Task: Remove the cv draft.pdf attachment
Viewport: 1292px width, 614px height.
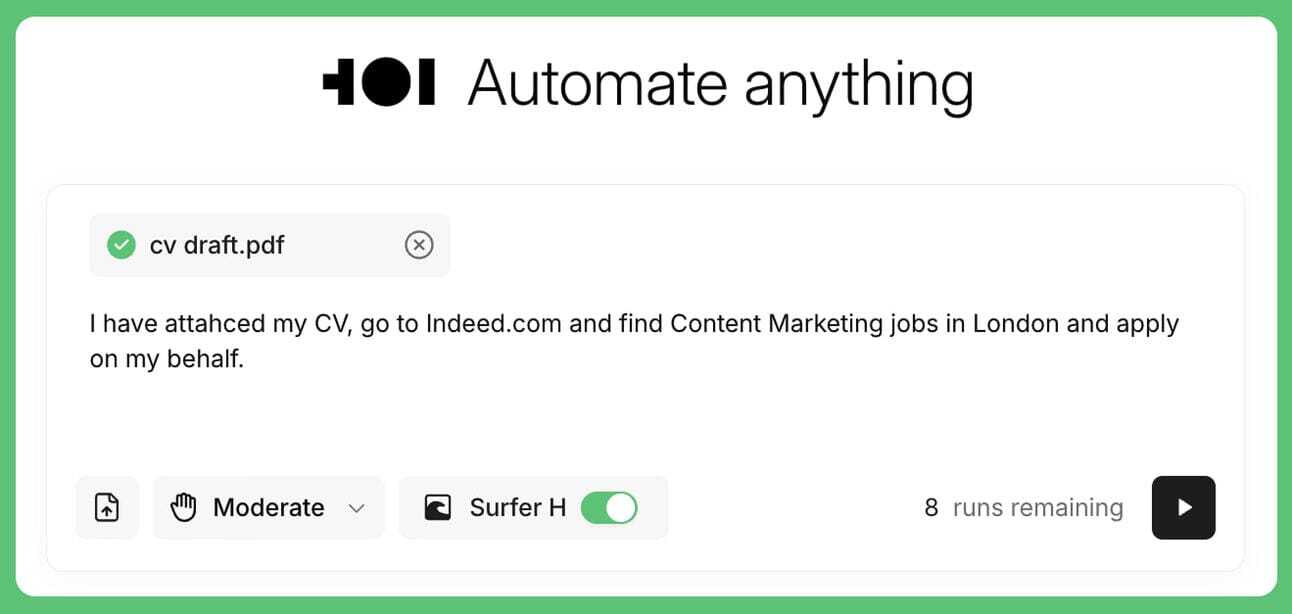Action: (419, 244)
